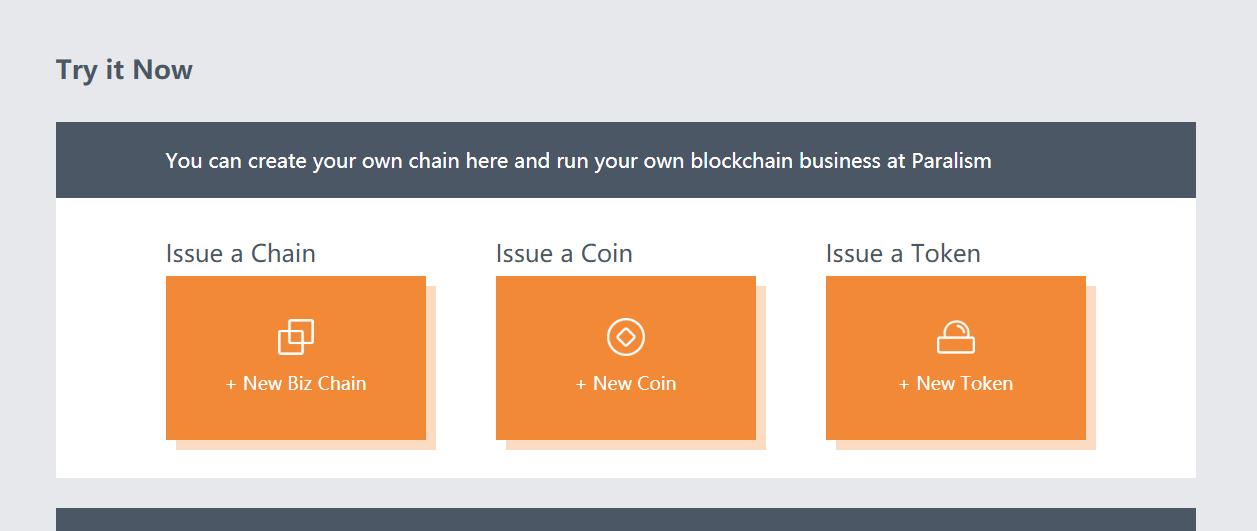Select the '+ New Biz Chain' label

296,383
